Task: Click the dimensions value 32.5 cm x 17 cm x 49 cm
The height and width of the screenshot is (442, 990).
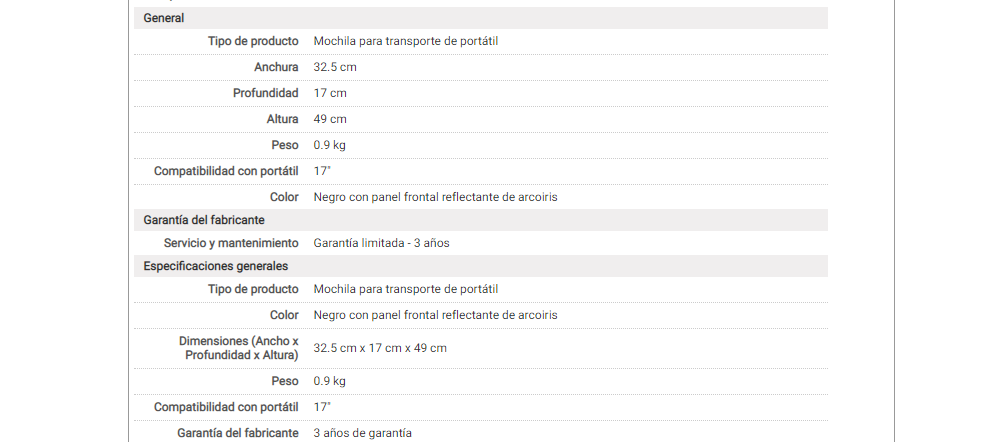Action: tap(380, 348)
